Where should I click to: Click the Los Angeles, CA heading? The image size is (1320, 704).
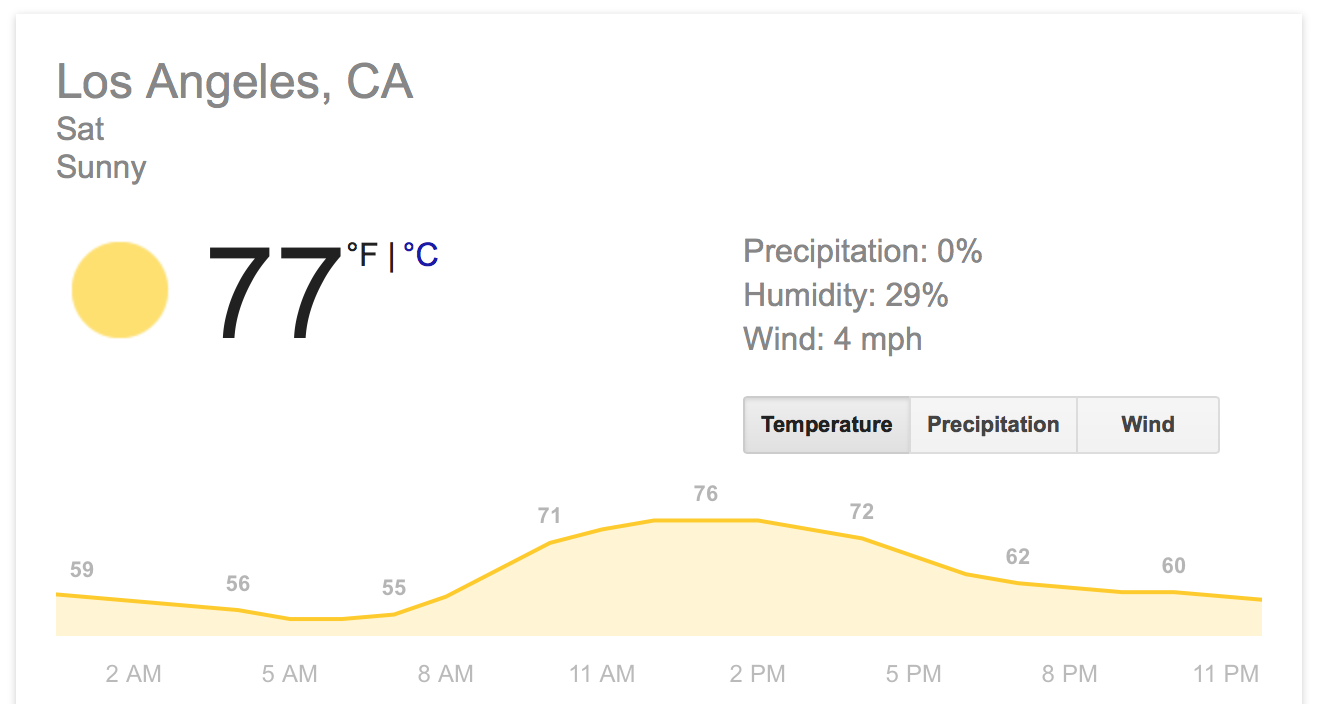(x=235, y=82)
